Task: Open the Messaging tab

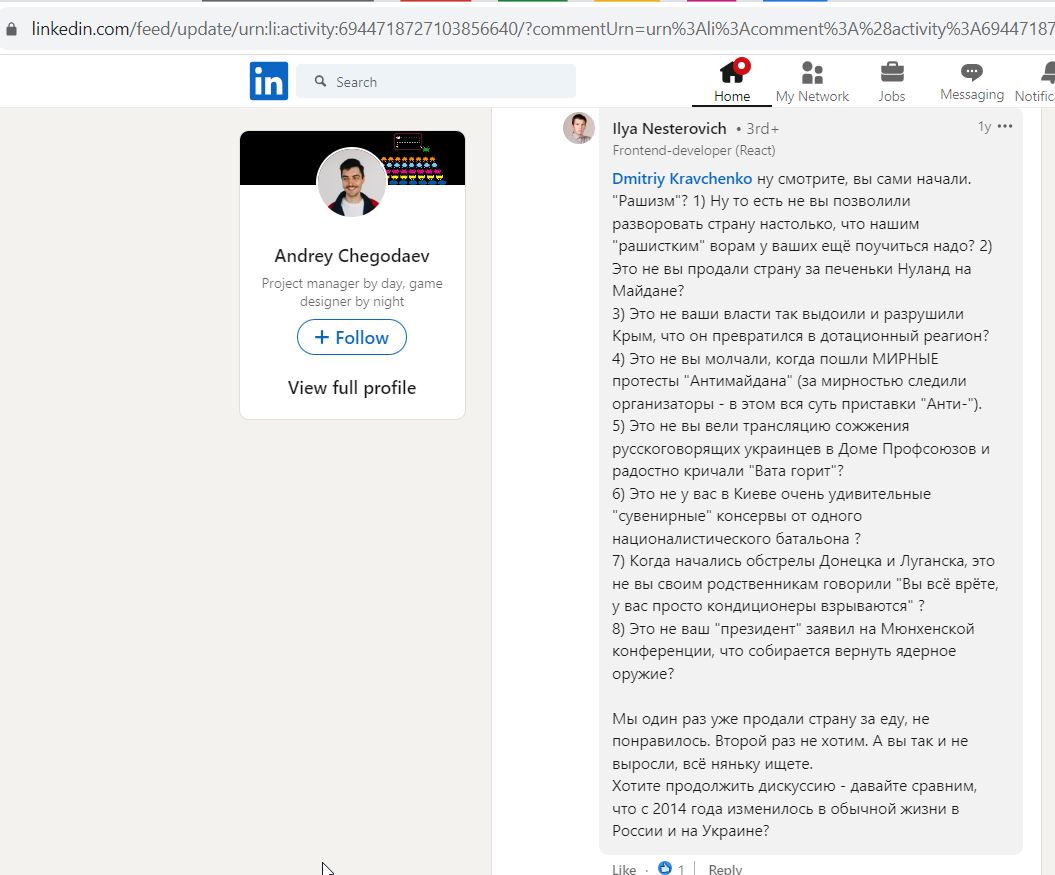Action: (972, 81)
